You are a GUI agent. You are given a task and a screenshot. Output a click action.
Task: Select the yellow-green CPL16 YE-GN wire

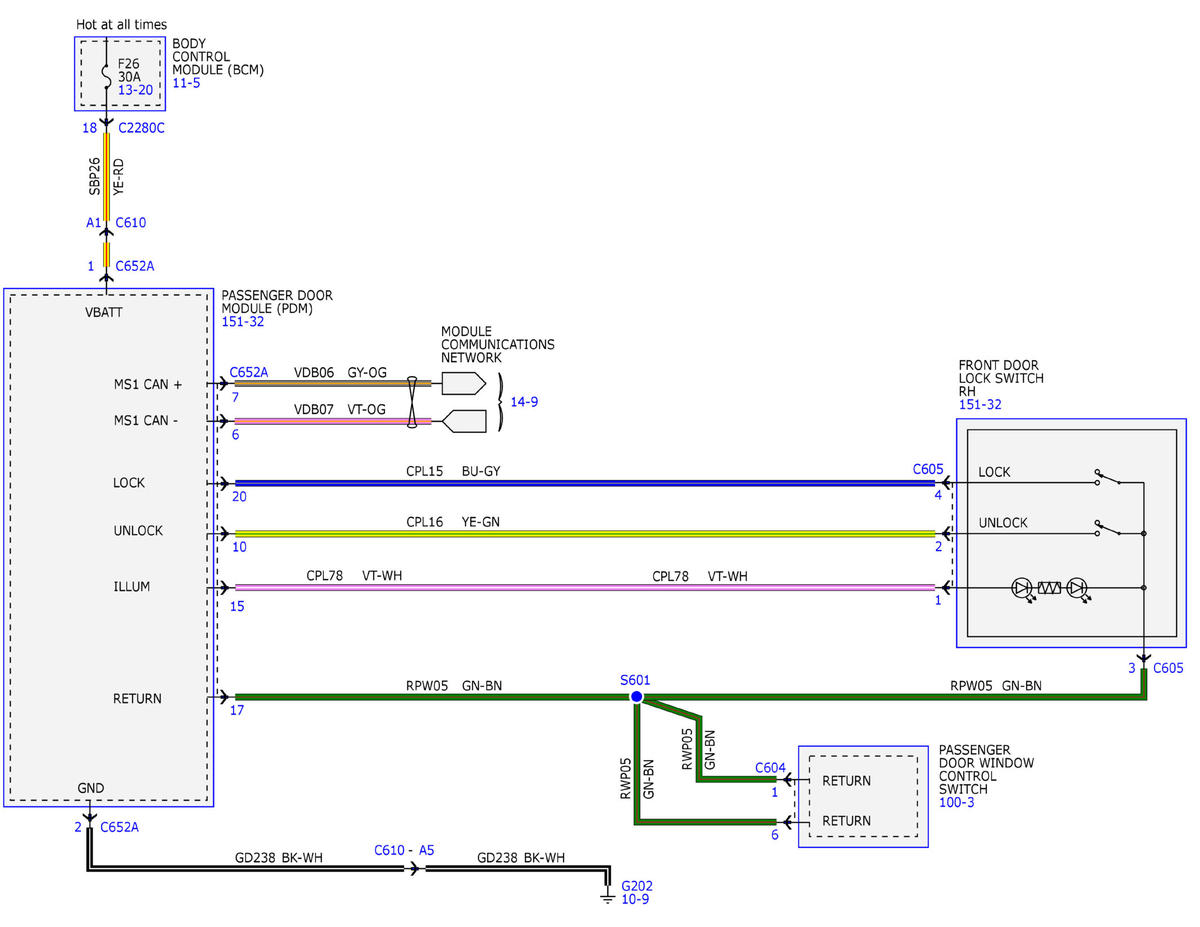point(584,534)
